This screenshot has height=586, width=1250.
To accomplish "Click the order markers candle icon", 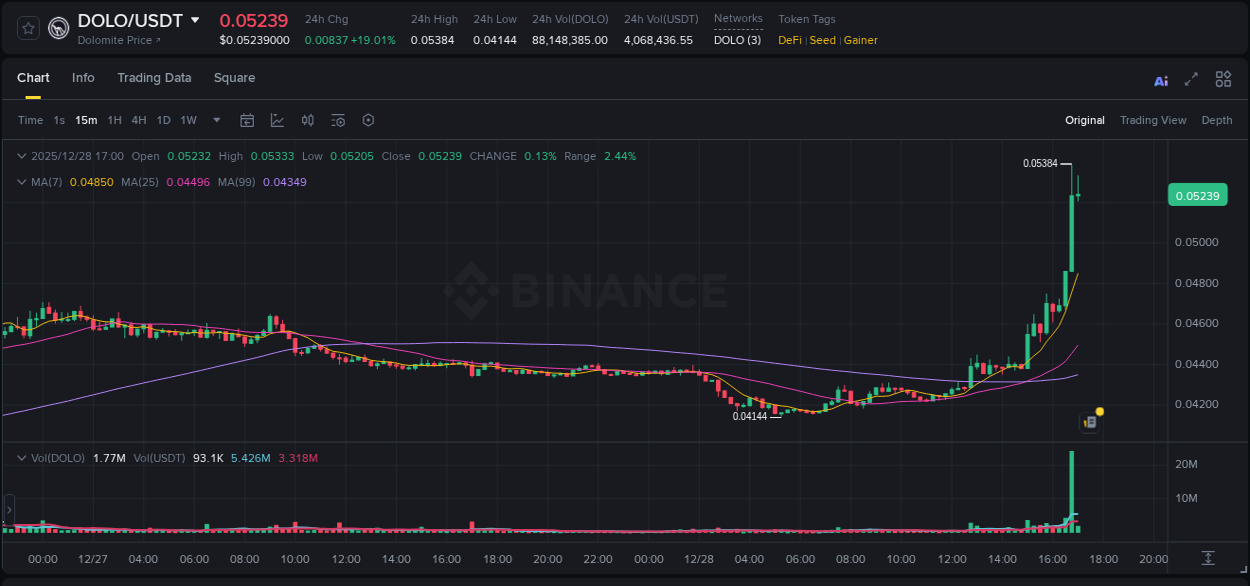I will 307,120.
